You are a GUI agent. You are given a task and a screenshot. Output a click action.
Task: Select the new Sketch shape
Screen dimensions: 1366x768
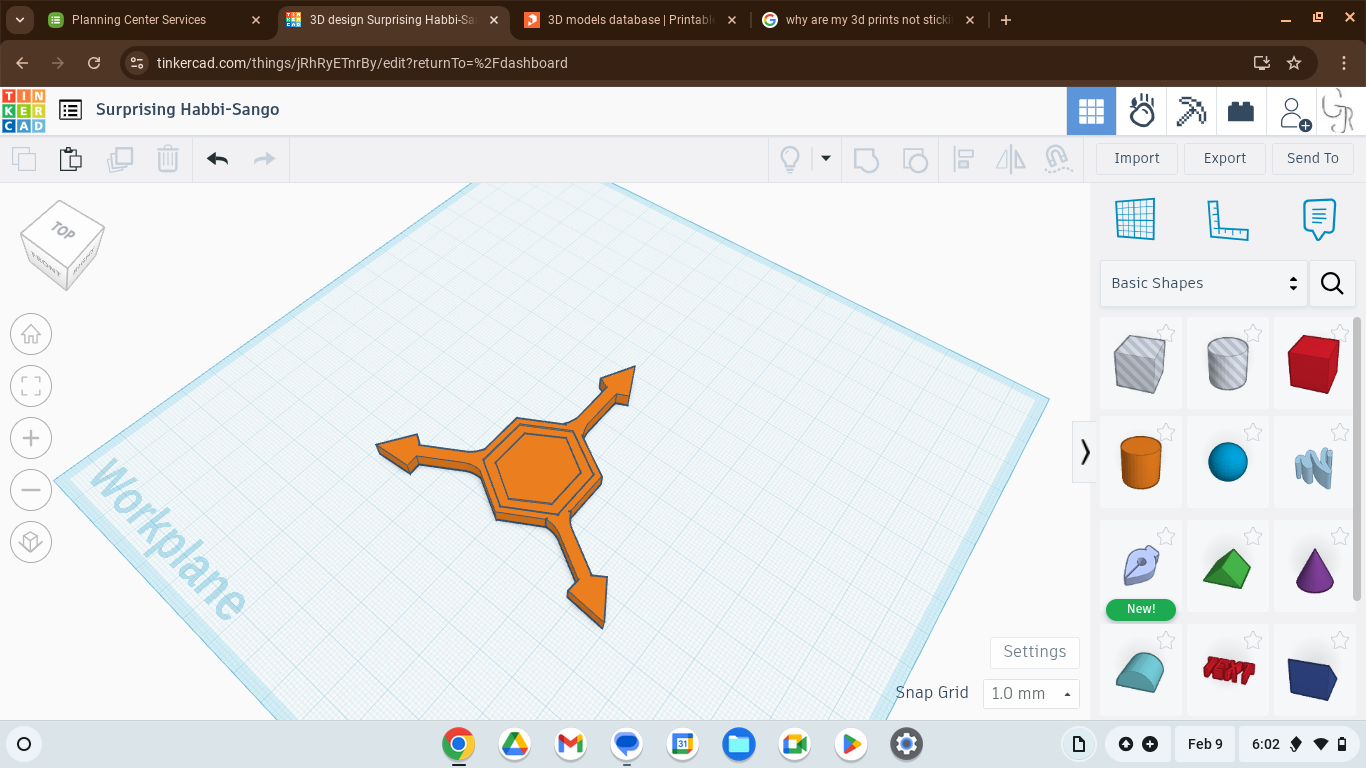(x=1140, y=566)
